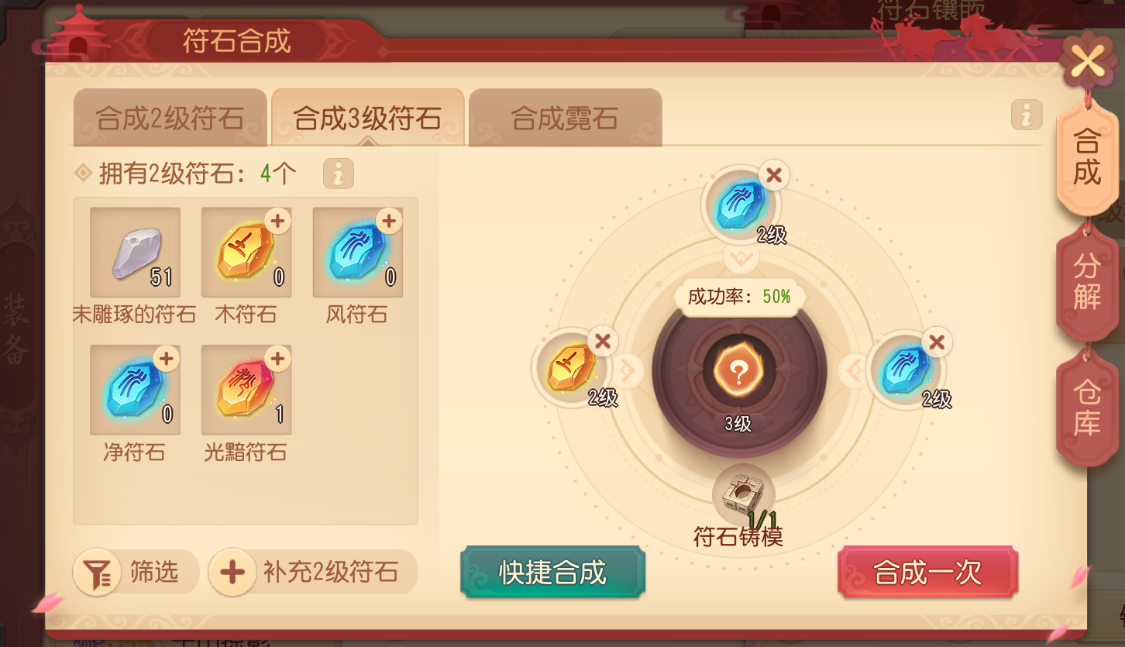Remove the right blue rune from the slot
Viewport: 1125px width, 647px height.
[936, 342]
